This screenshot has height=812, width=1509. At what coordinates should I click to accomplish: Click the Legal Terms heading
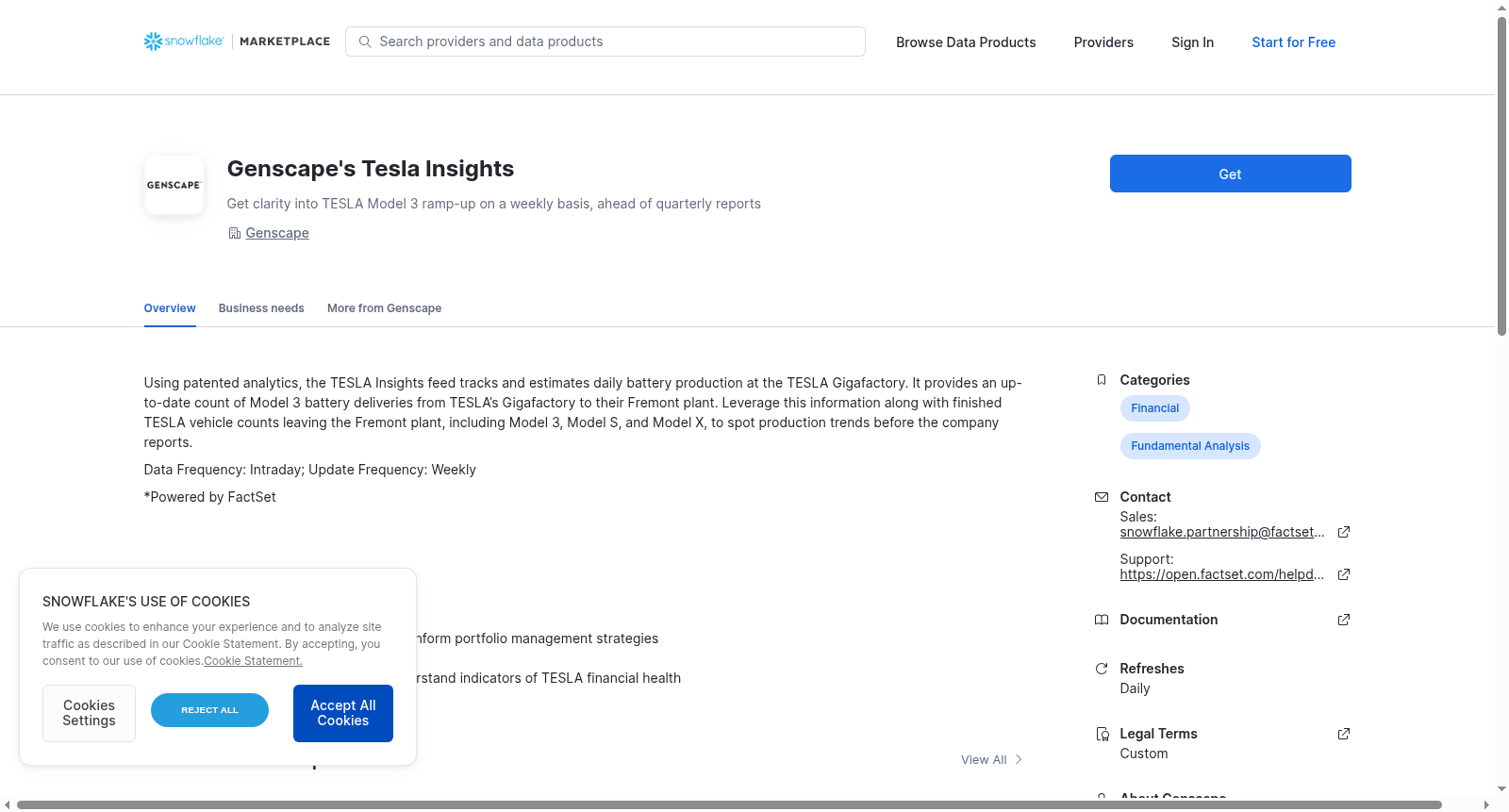(1158, 734)
